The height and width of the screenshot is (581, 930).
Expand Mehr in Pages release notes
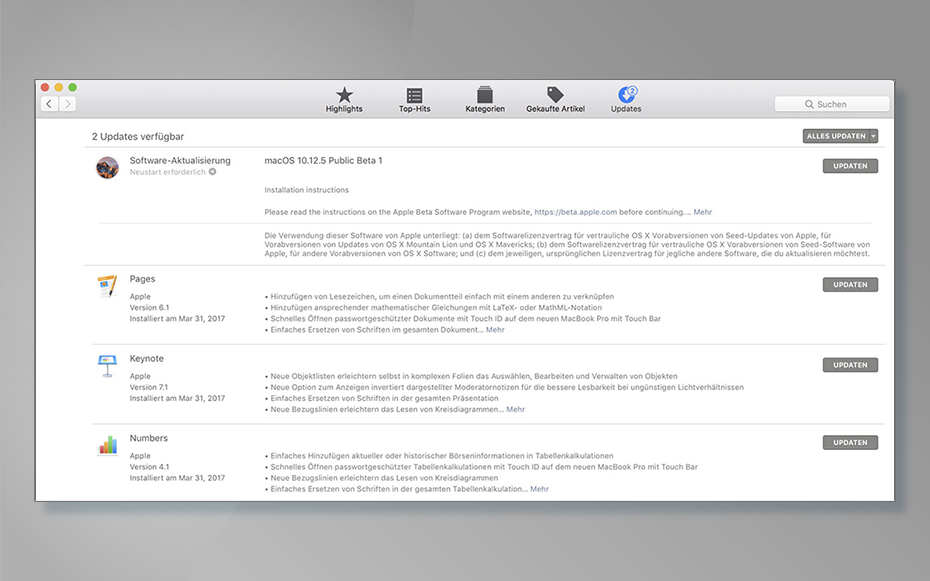(495, 330)
